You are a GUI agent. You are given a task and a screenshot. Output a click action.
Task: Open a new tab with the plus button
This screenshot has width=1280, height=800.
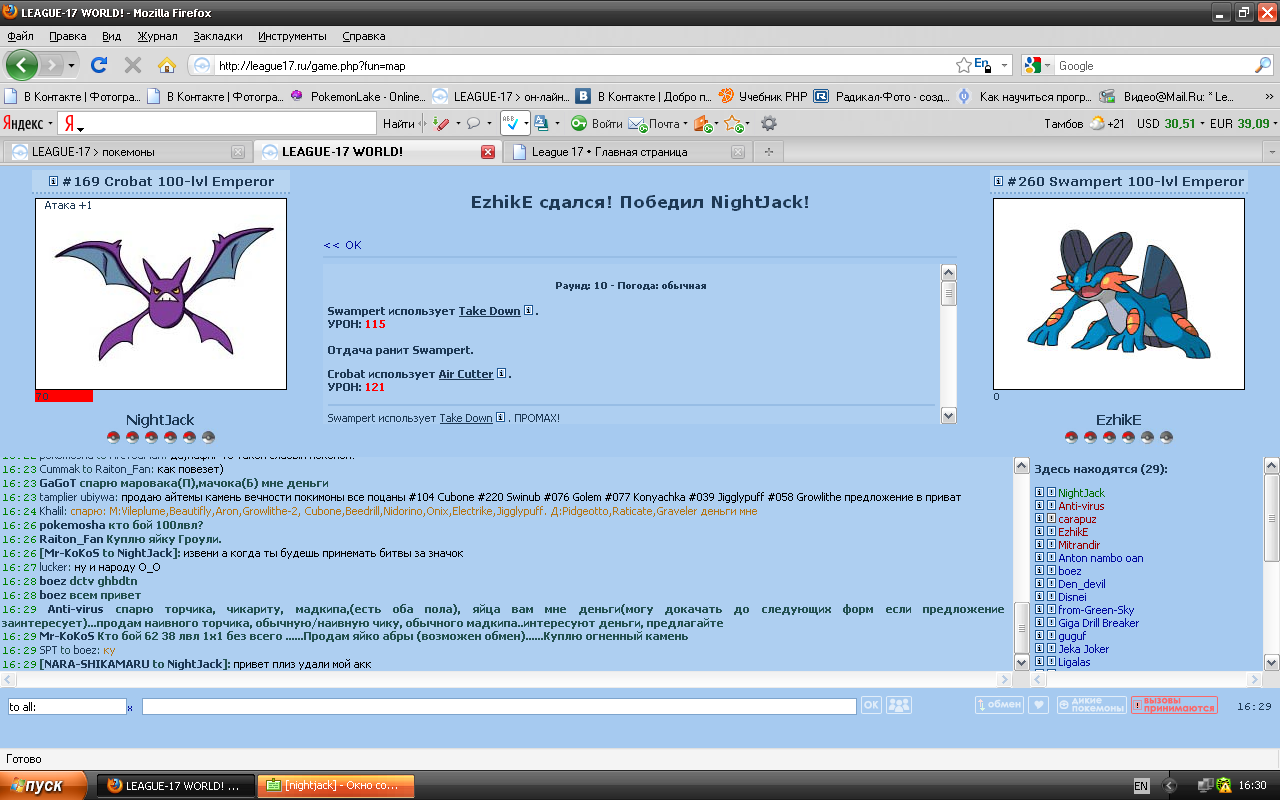(768, 152)
